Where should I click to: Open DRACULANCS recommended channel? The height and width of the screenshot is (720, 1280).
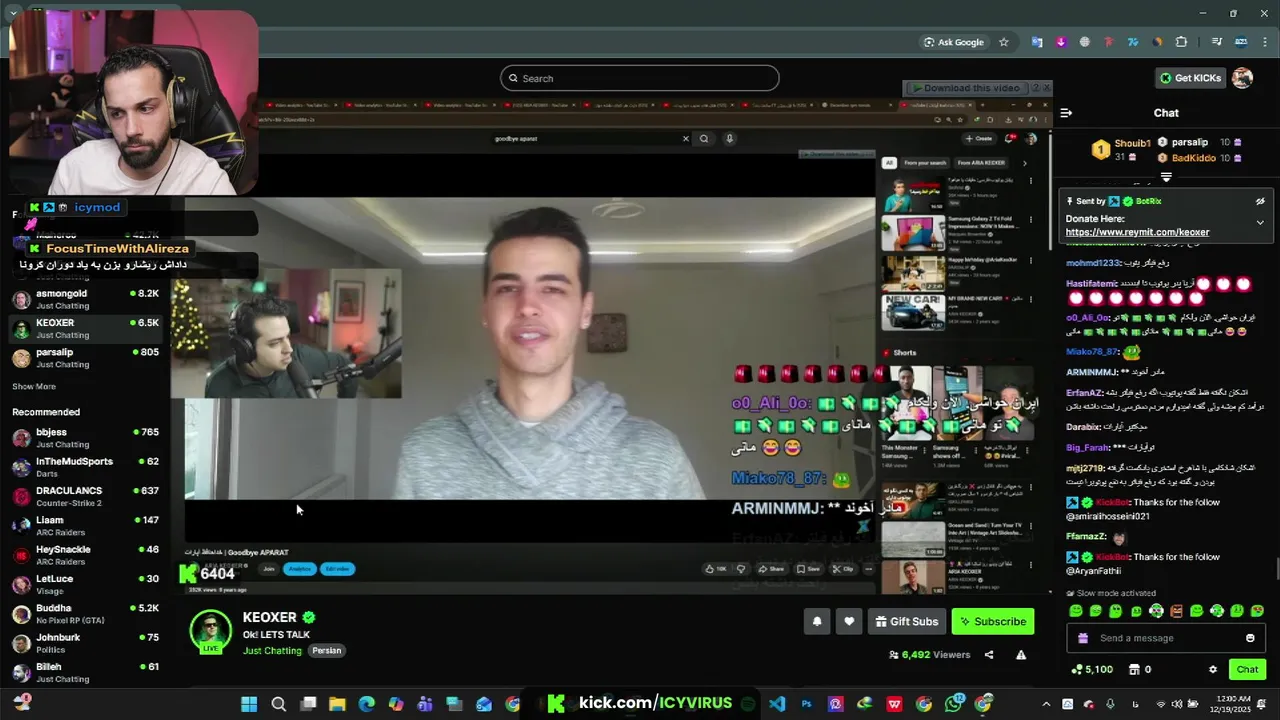tap(85, 496)
